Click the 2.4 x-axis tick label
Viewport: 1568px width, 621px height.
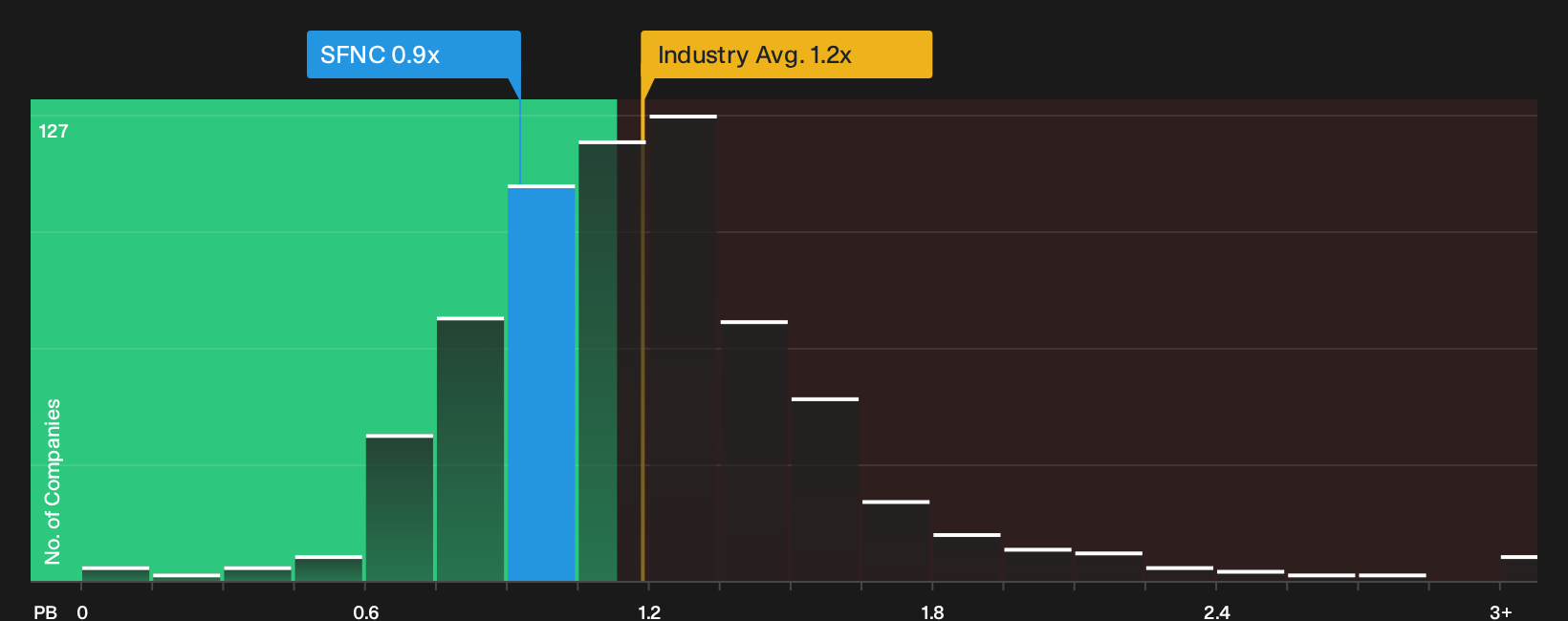pyautogui.click(x=1216, y=611)
